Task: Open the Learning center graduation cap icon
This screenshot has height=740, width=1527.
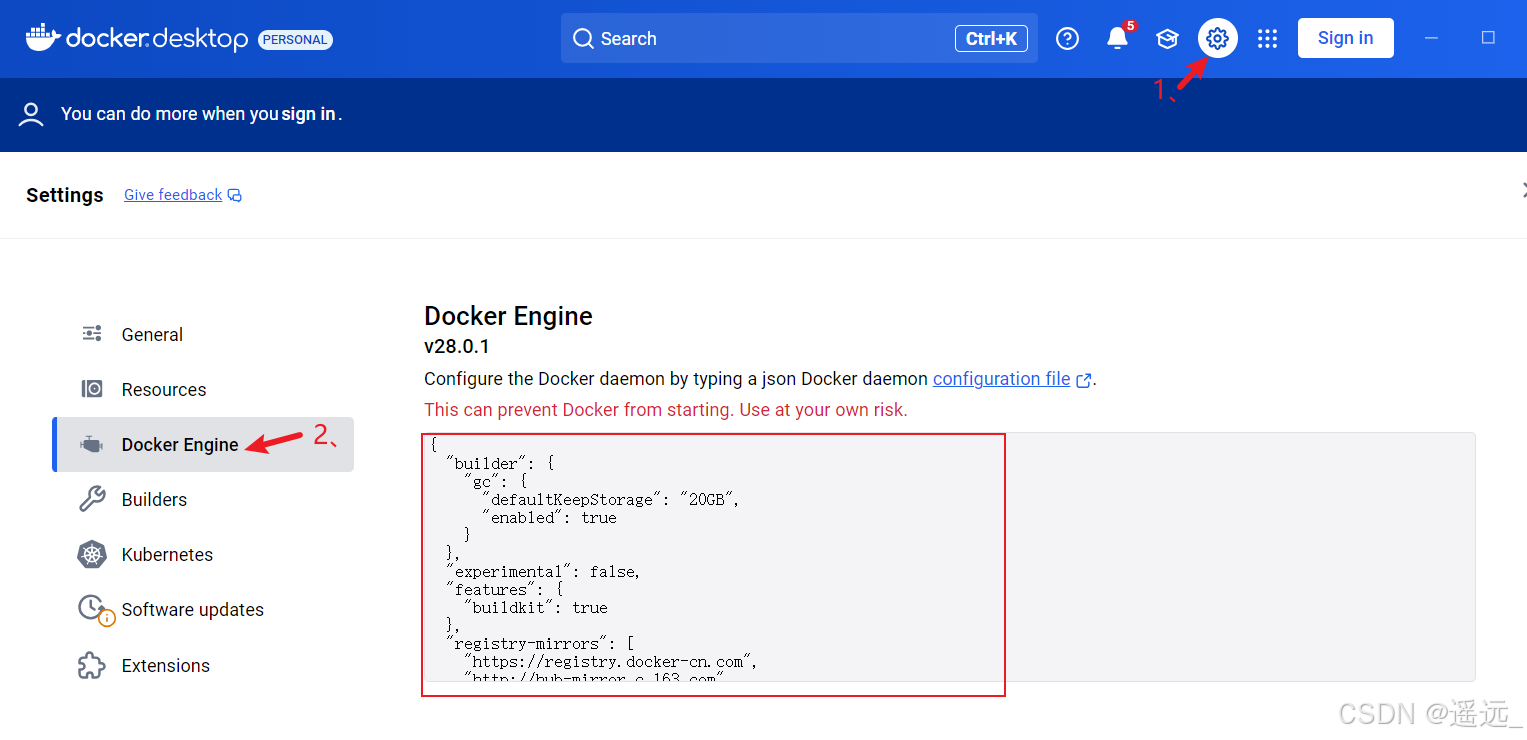Action: pos(1167,39)
